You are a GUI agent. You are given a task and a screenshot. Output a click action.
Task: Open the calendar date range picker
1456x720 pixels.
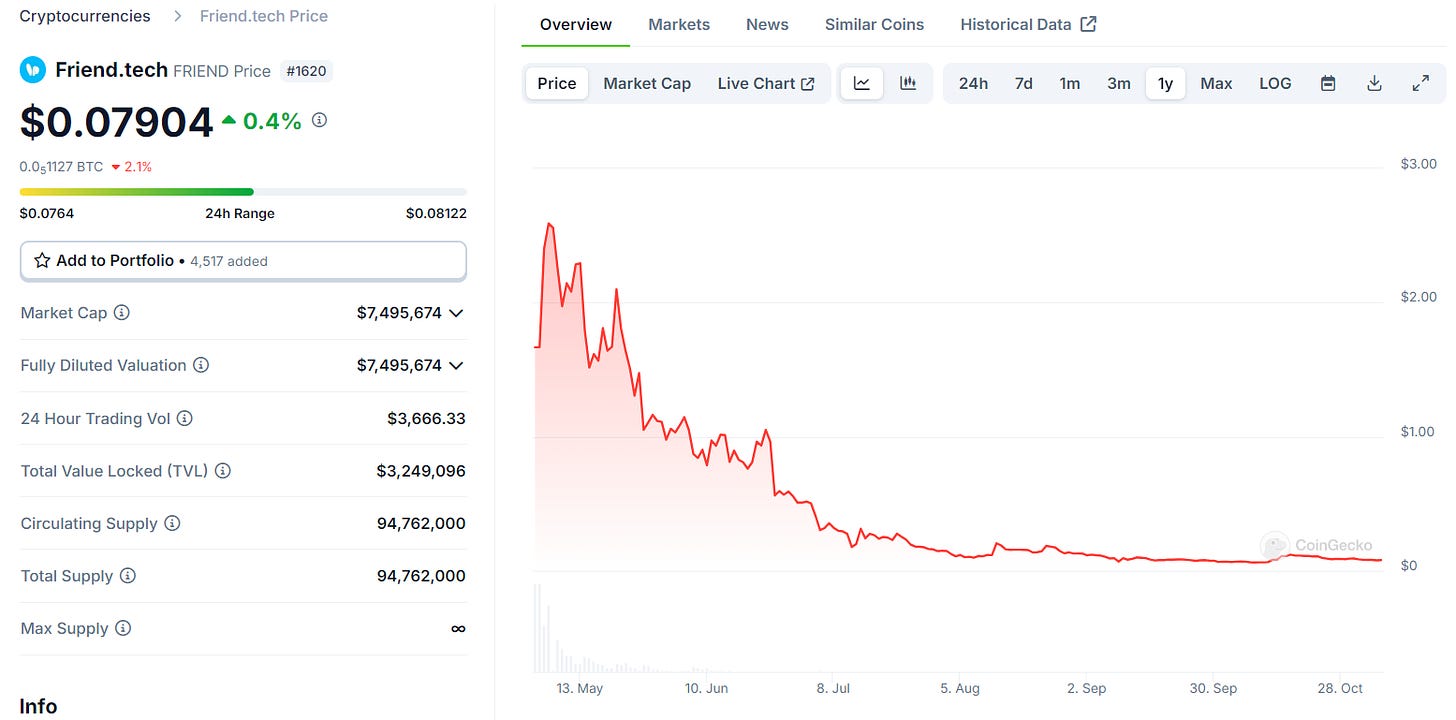(x=1328, y=84)
